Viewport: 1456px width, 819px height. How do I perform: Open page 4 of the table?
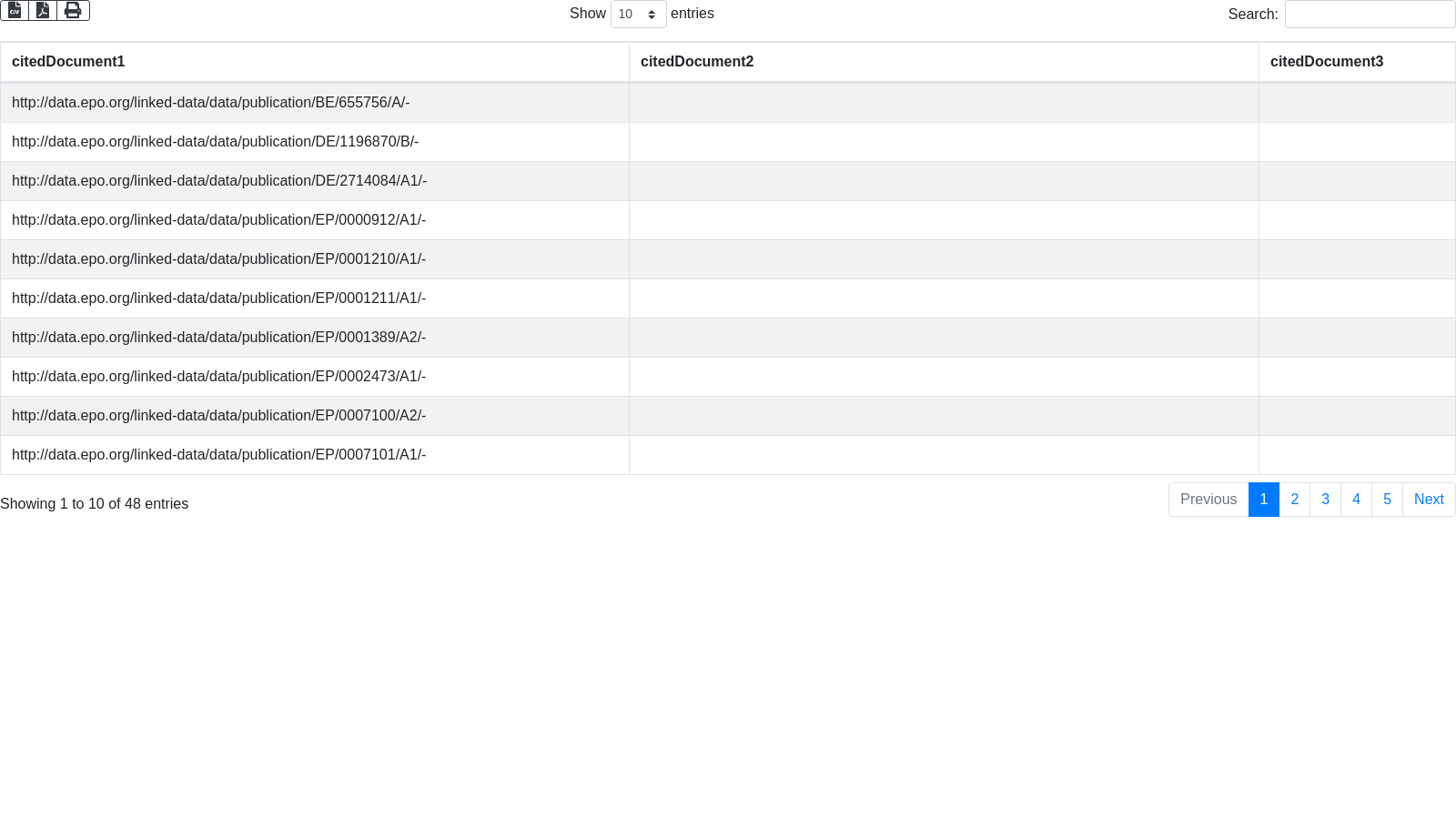click(1356, 500)
